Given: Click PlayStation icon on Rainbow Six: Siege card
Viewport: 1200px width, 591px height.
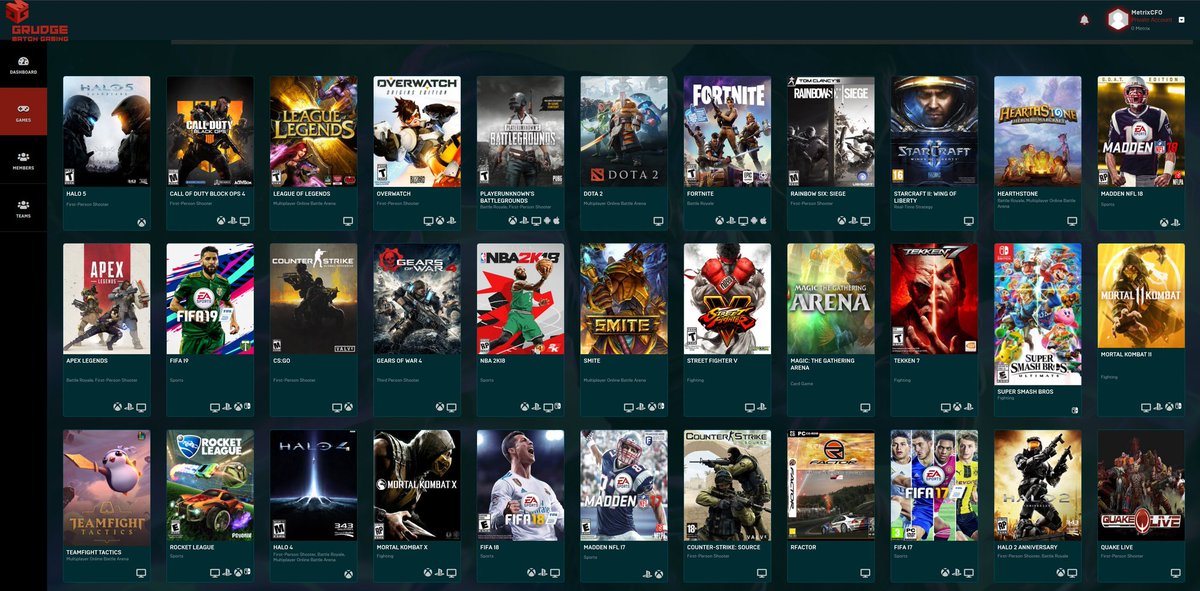Looking at the screenshot, I should [853, 220].
